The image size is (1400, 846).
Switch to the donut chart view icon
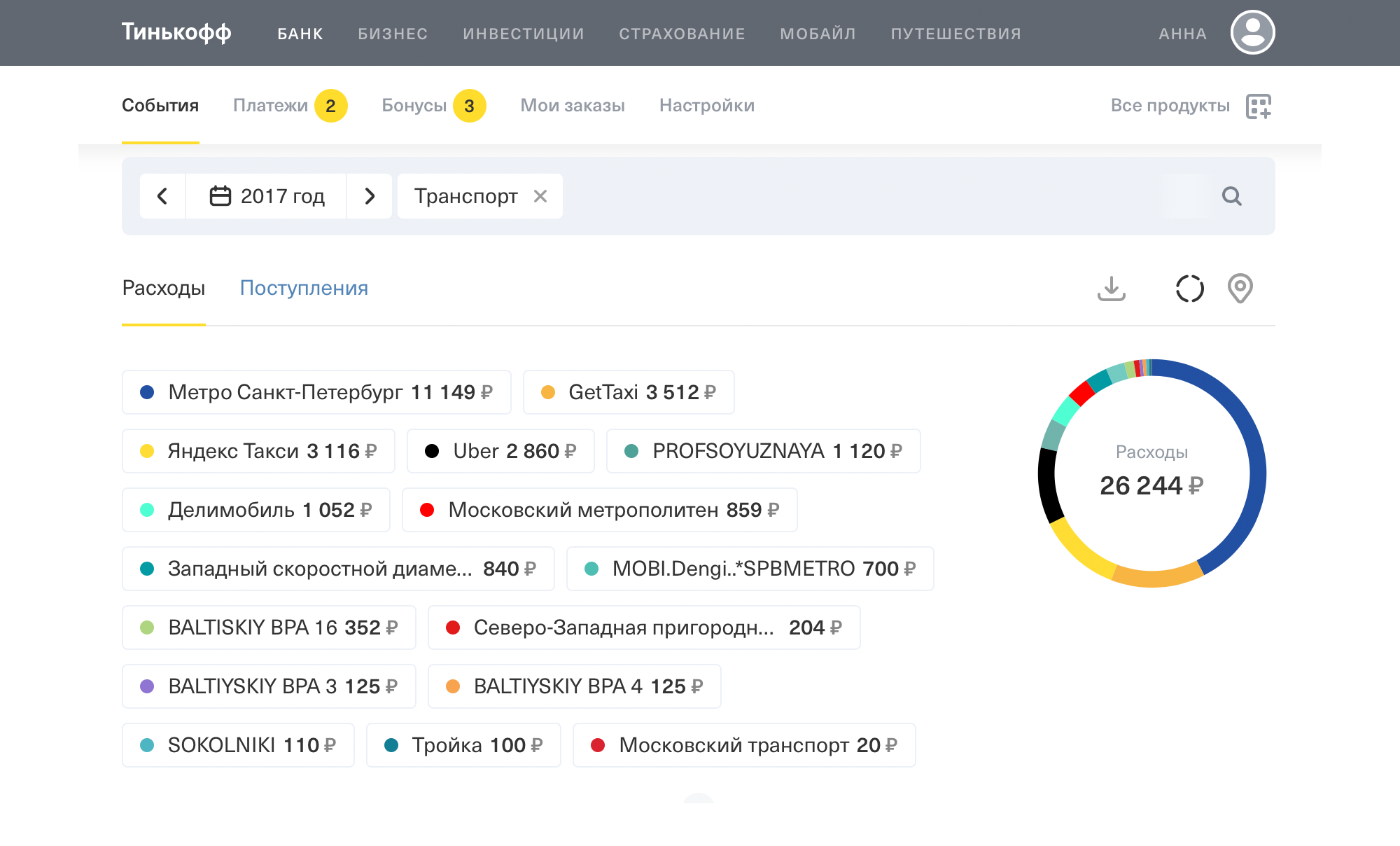coord(1189,288)
